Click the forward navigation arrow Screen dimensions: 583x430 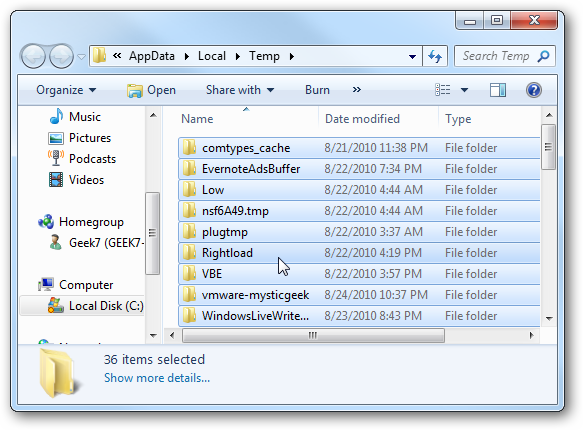pyautogui.click(x=61, y=56)
